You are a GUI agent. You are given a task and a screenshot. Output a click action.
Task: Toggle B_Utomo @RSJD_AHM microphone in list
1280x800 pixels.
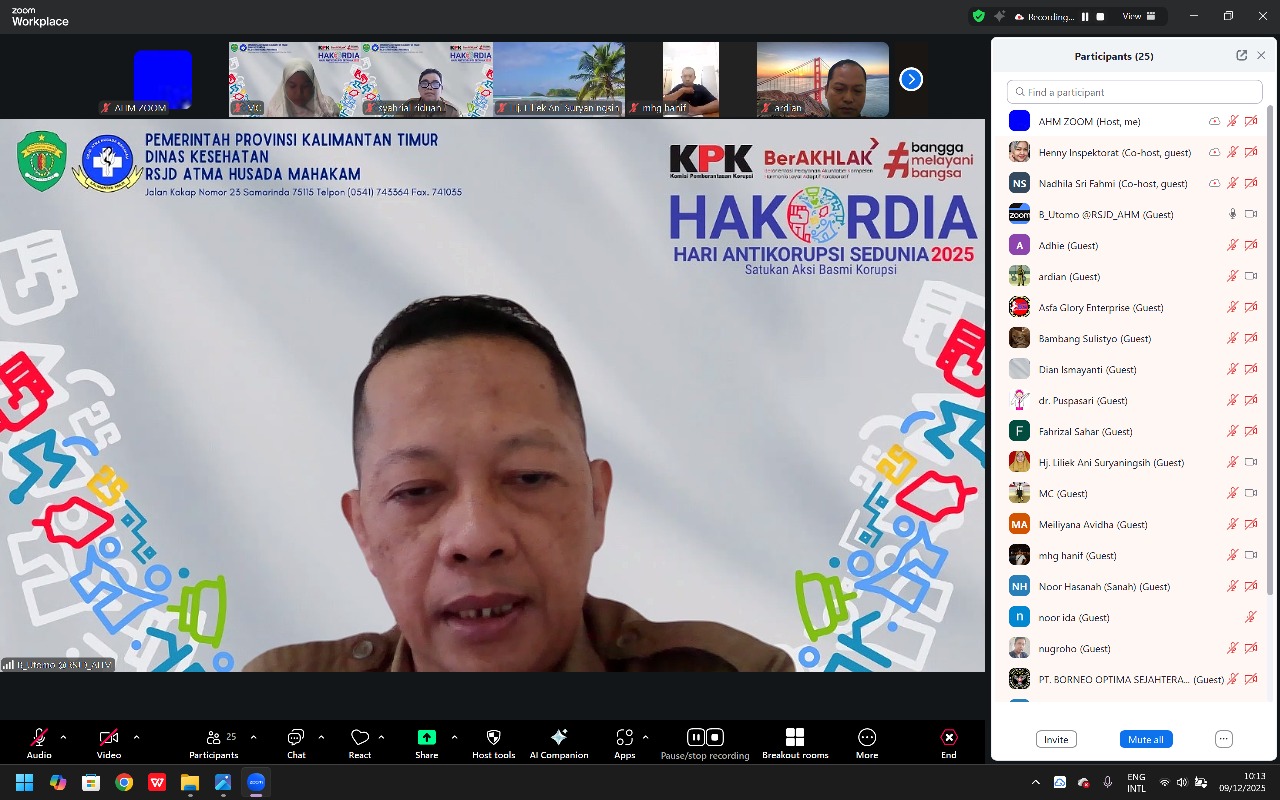click(1233, 214)
